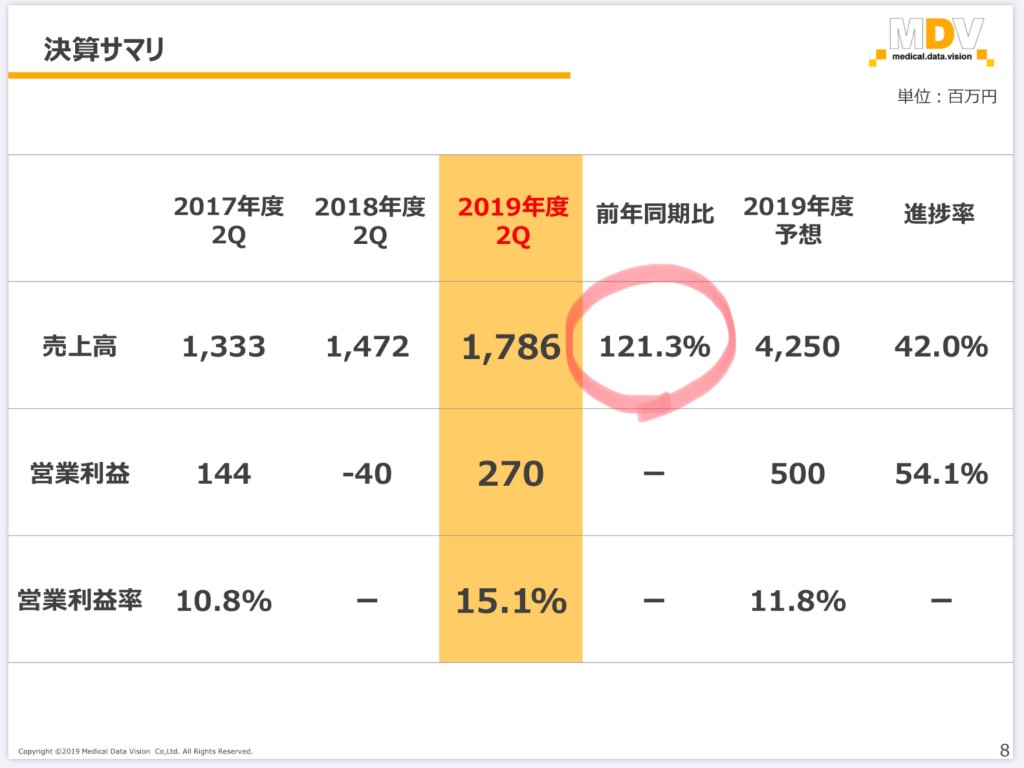
Task: Click the page number 8
Action: click(1004, 750)
